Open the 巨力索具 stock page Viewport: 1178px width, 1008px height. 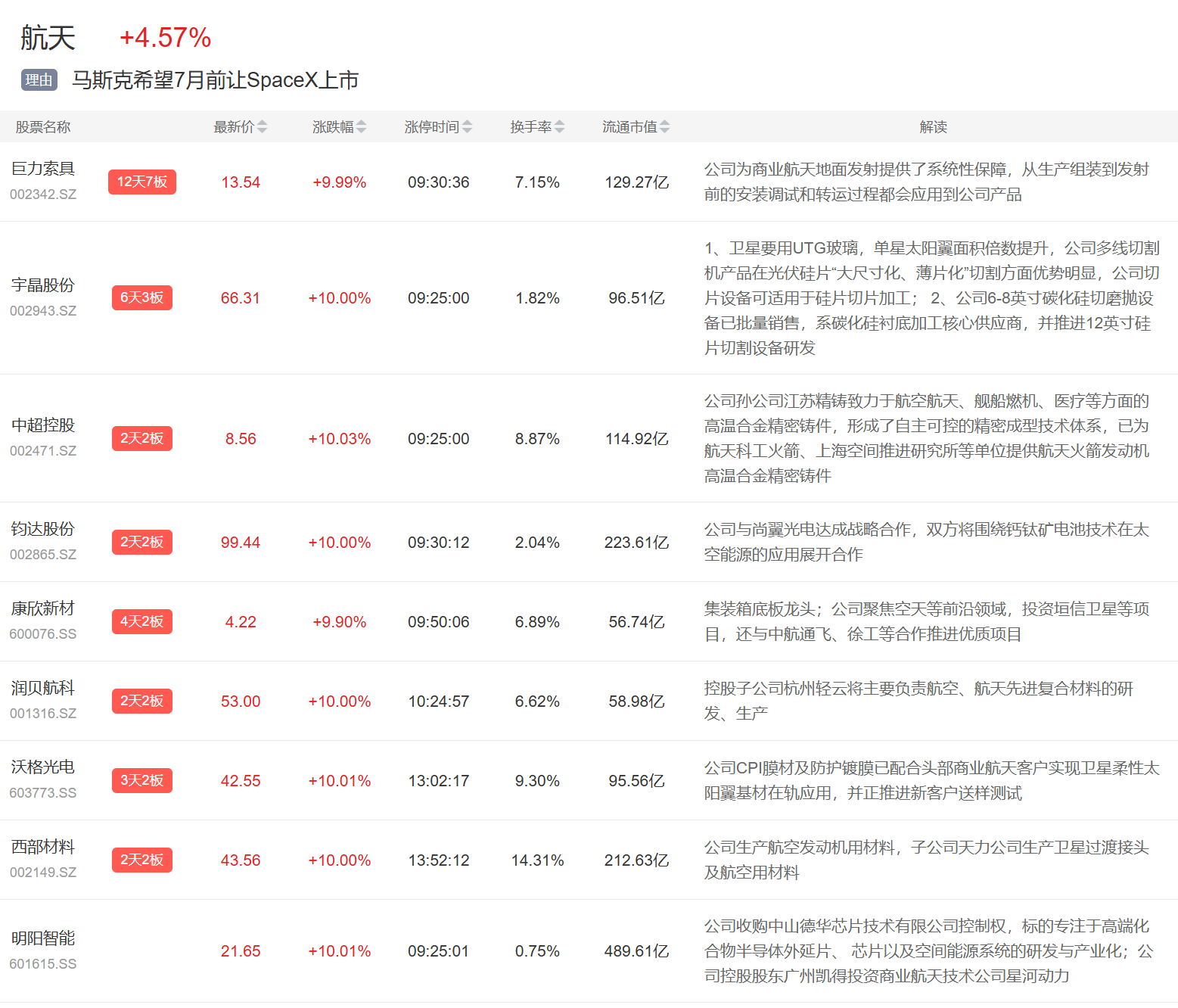[43, 169]
